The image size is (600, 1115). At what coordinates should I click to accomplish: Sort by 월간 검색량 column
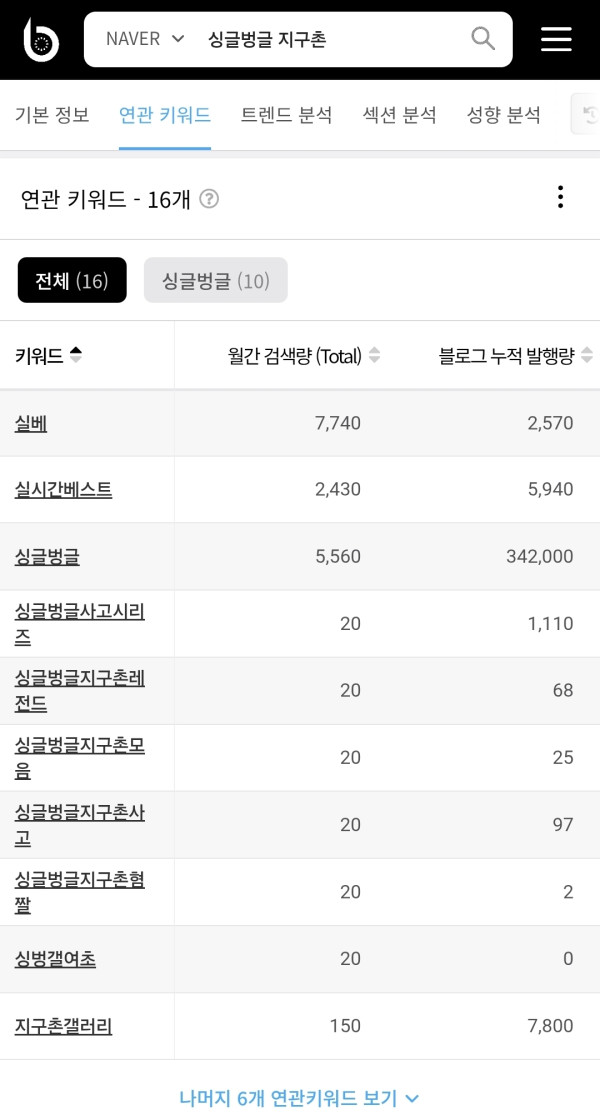[x=375, y=355]
